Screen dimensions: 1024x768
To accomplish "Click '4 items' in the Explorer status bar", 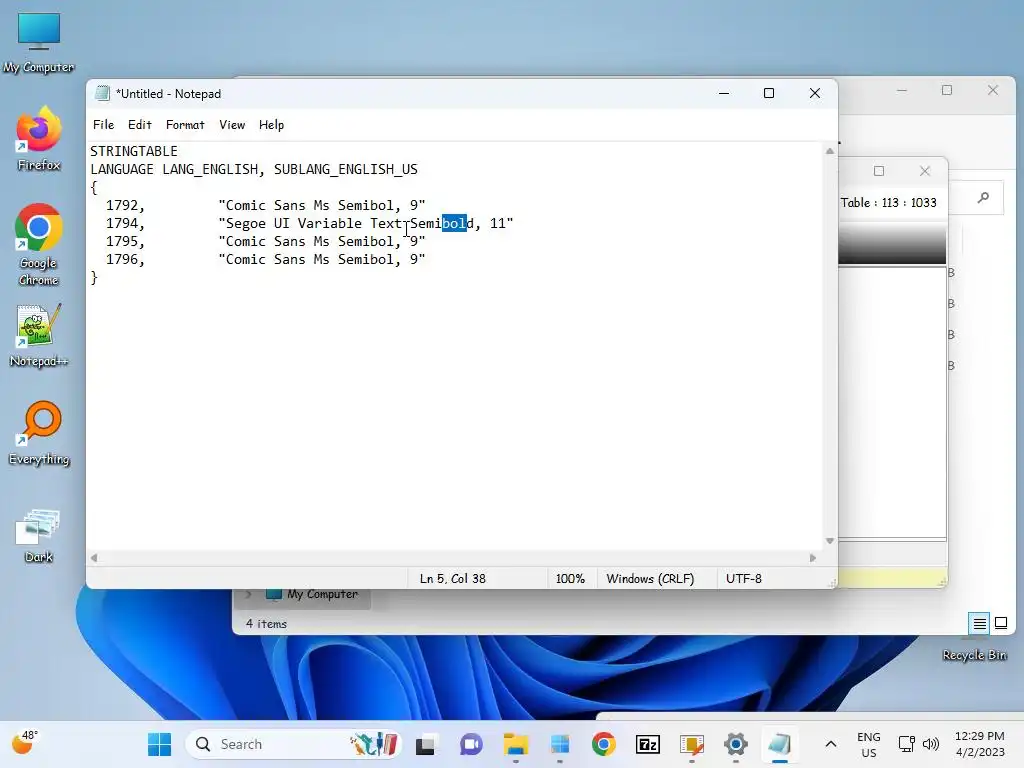I will [x=266, y=624].
